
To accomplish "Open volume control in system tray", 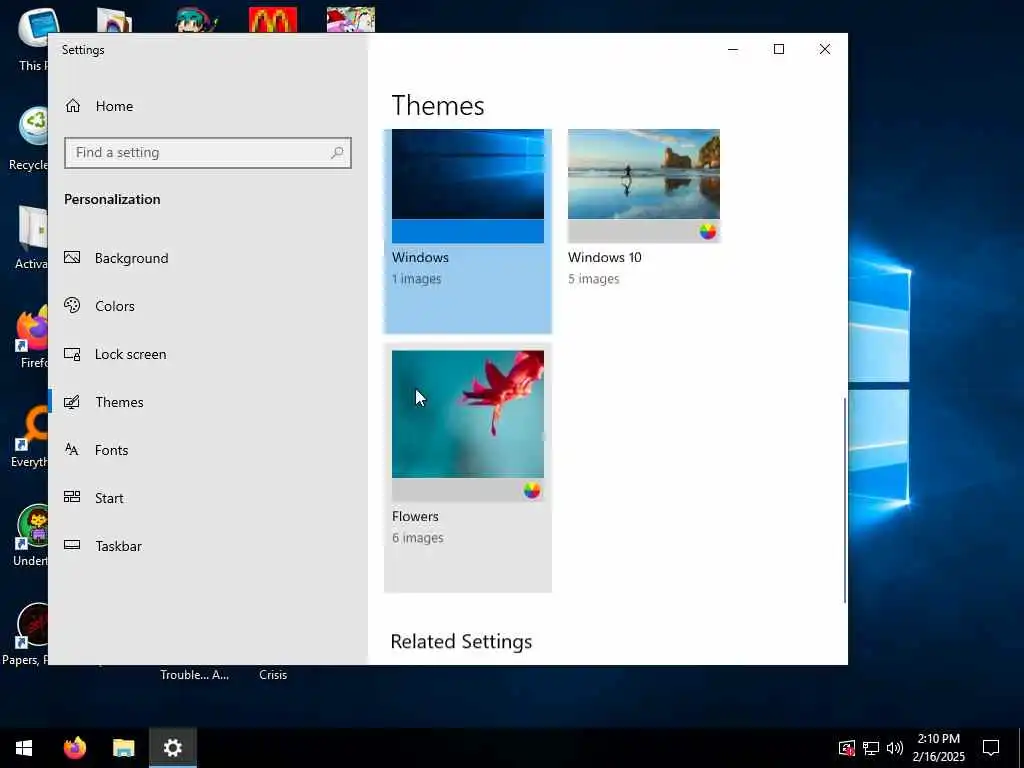I will 895,748.
